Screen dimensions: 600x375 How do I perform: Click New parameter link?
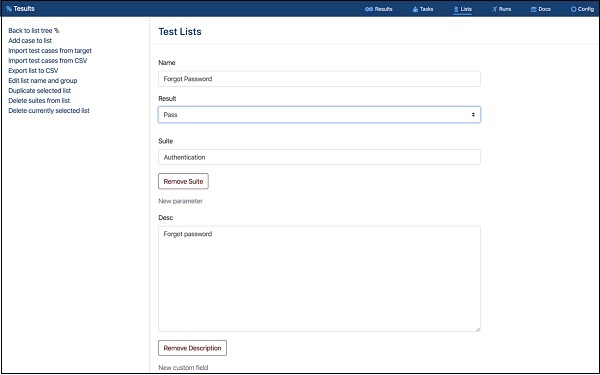pos(180,201)
